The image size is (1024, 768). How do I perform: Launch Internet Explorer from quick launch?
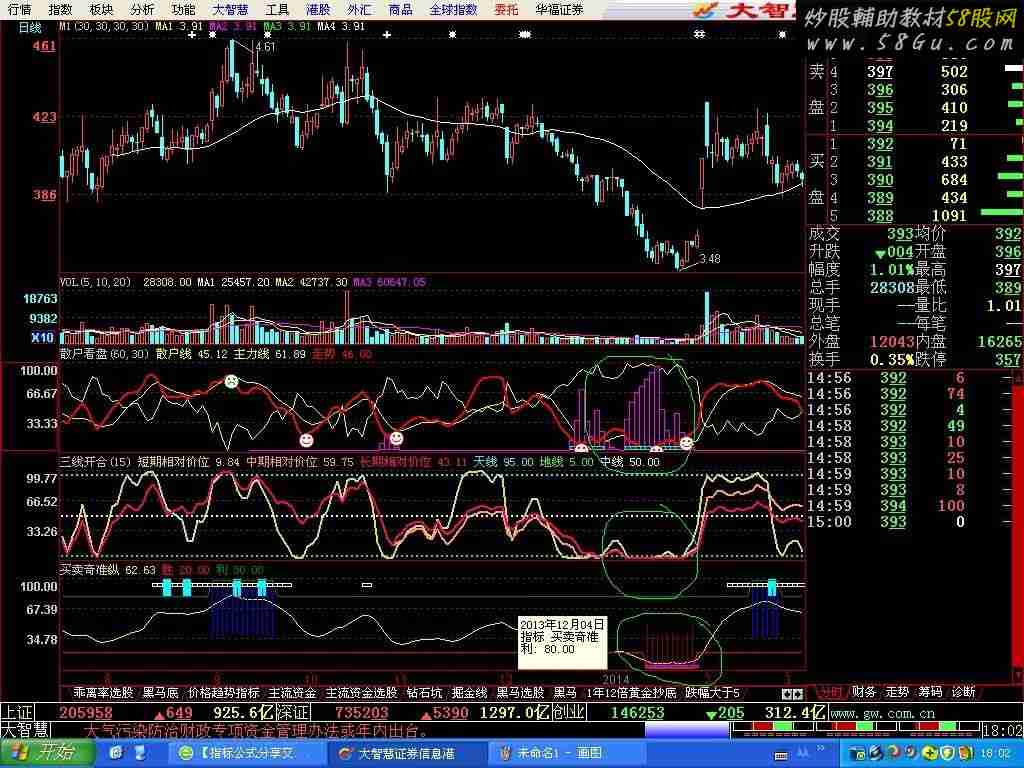[117, 753]
